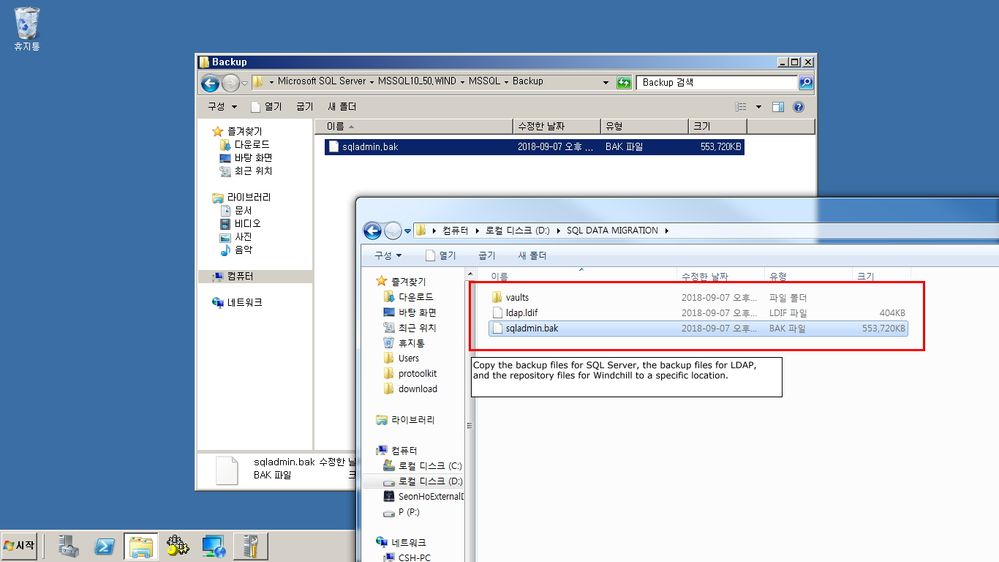Viewport: 999px width, 562px height.
Task: Go back in SQL DATA MIGRATION window
Action: 373,231
